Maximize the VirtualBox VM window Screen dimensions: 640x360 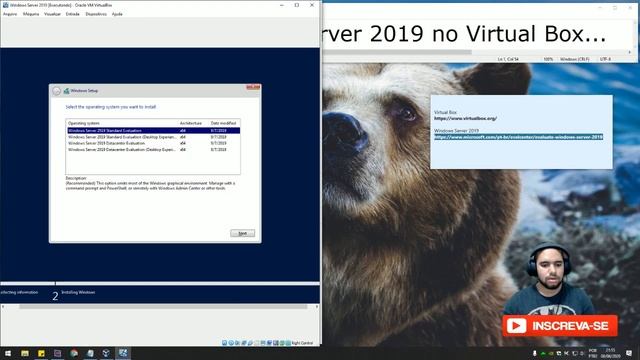(x=297, y=5)
